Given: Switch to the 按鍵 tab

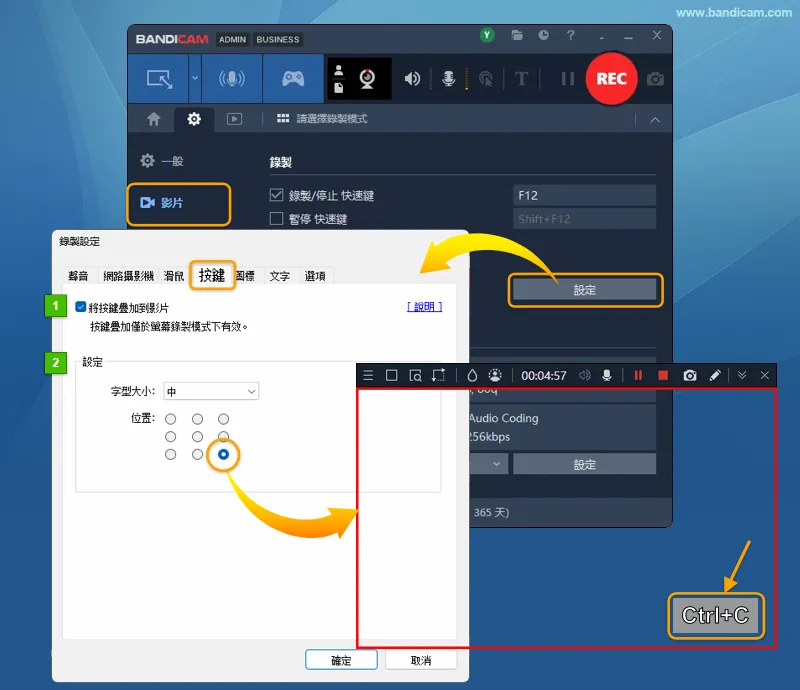Looking at the screenshot, I should coord(212,276).
